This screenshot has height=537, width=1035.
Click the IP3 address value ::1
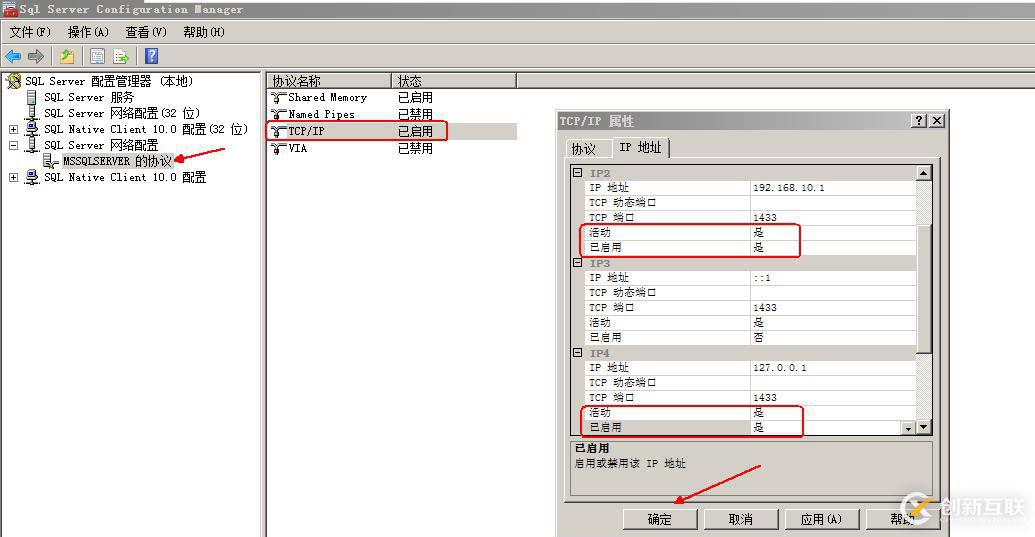762,278
